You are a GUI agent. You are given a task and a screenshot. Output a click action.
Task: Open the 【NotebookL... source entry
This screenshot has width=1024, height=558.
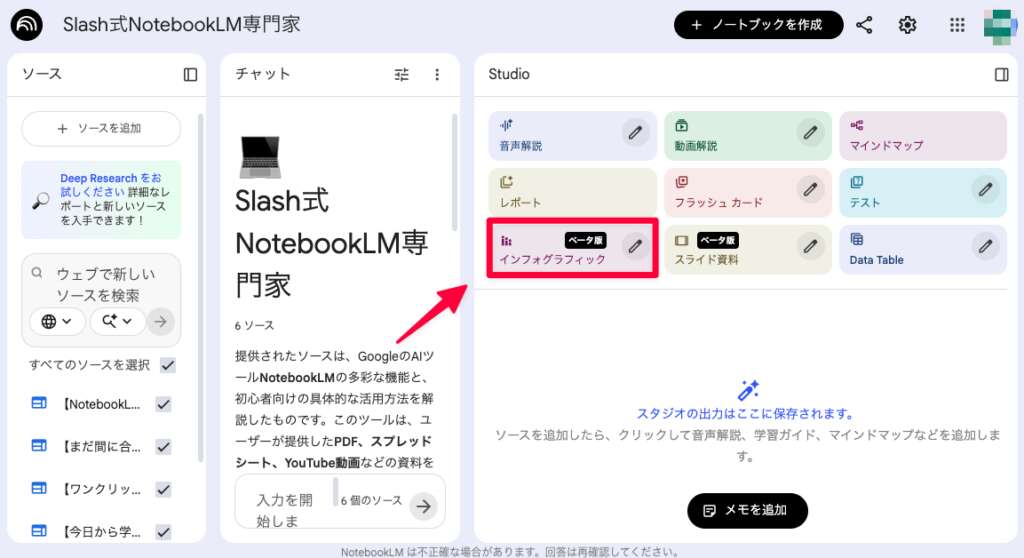(x=101, y=404)
